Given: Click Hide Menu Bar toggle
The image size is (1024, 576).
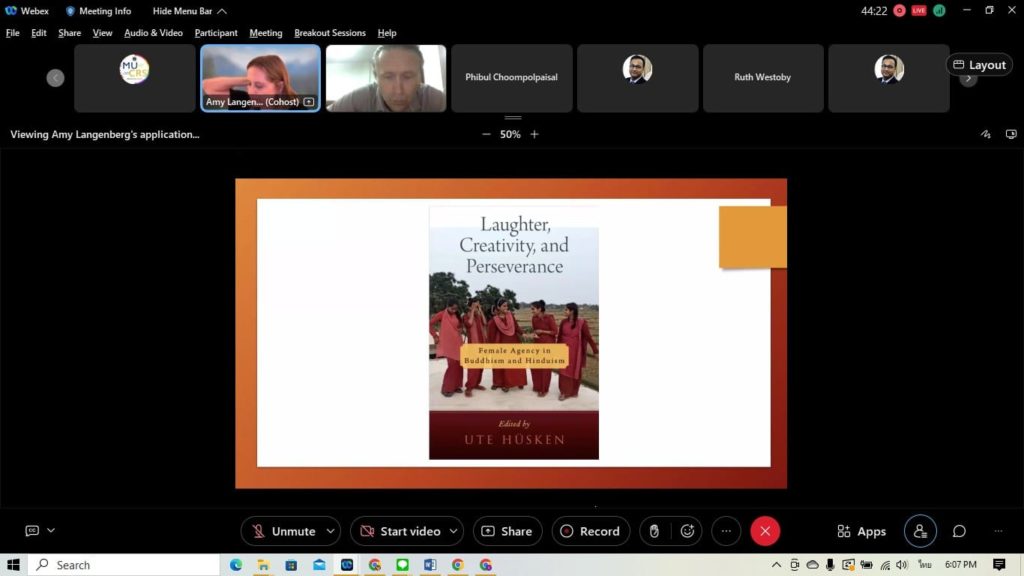Looking at the screenshot, I should [x=189, y=11].
